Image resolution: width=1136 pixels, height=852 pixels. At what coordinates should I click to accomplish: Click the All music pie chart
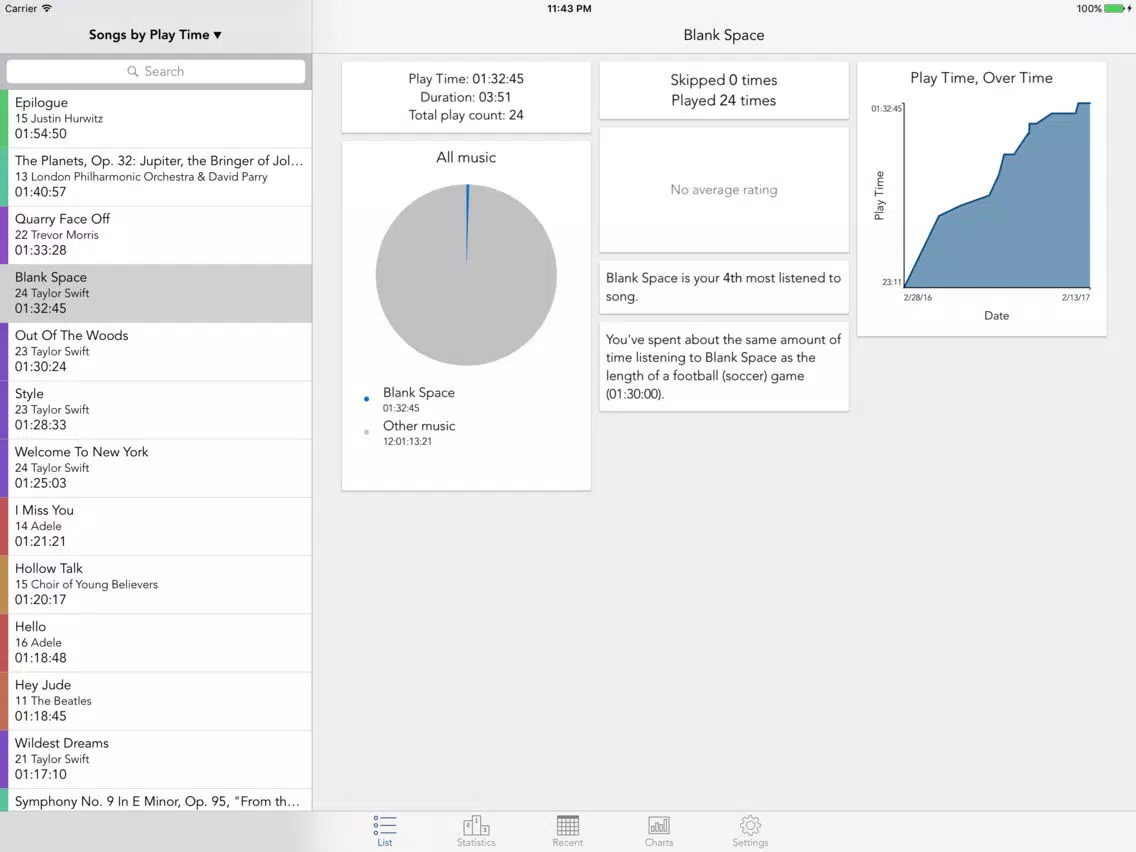coord(466,275)
